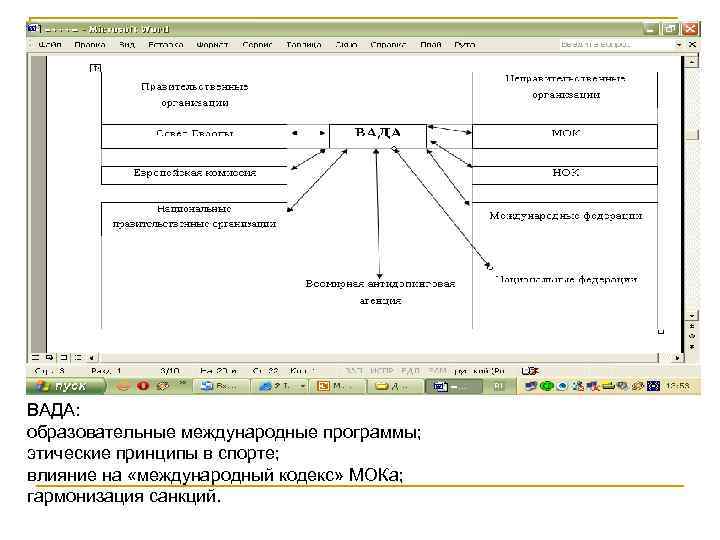Open the Select Browse Object button
720x540 pixels.
pyautogui.click(x=692, y=337)
